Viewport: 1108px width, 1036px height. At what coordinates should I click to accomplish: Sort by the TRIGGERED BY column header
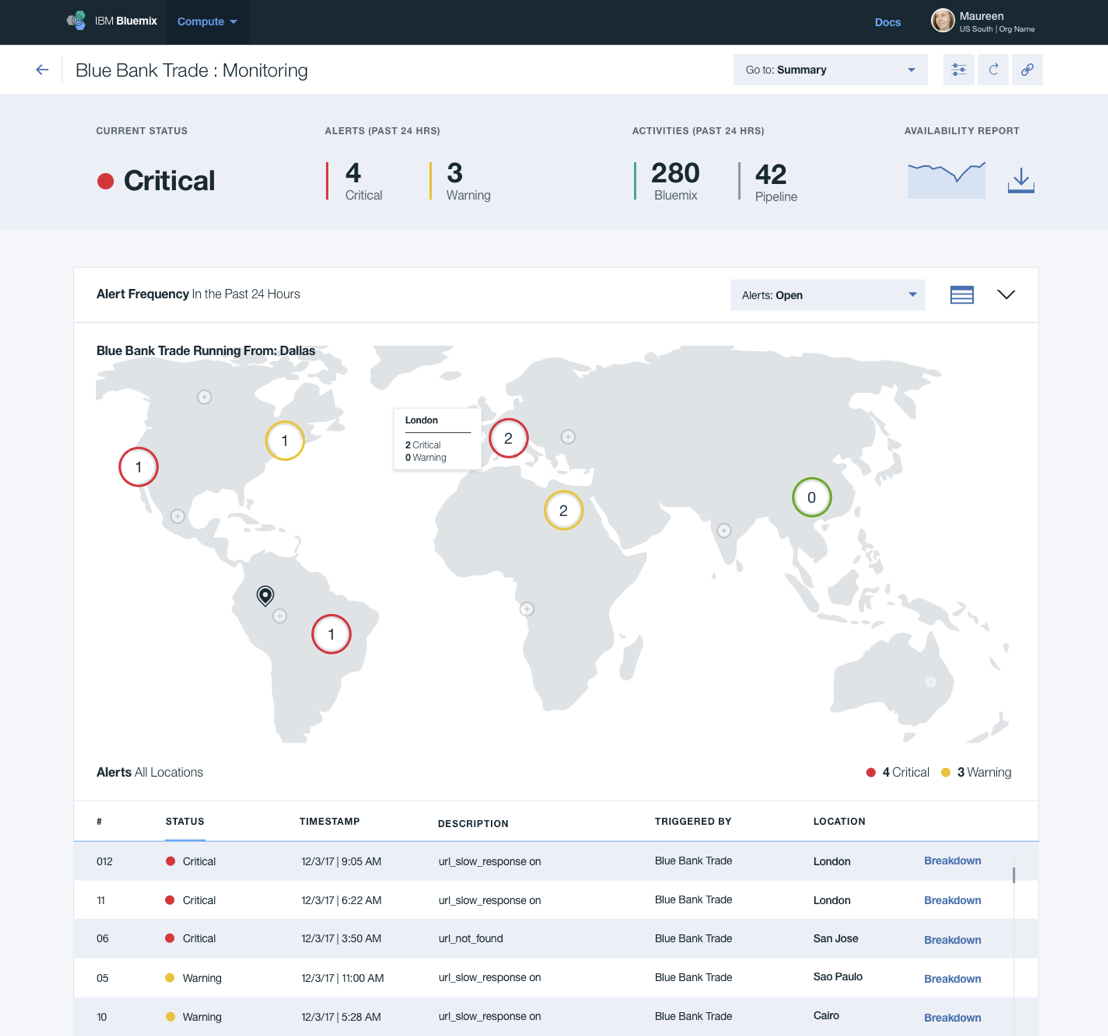click(x=693, y=821)
